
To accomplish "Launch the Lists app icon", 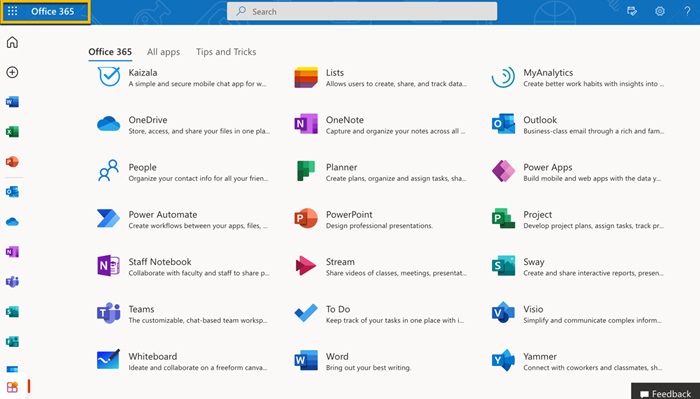I will [306, 77].
